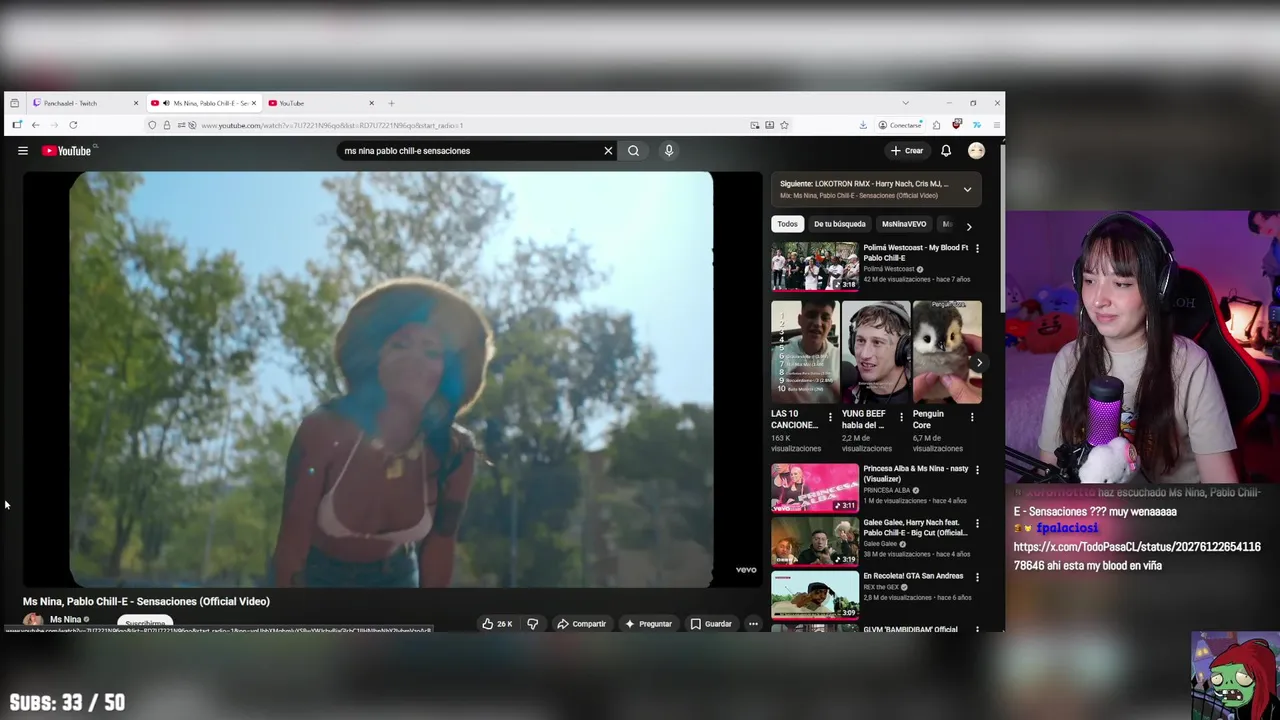1280x720 pixels.
Task: Select the MsNinaVEVO filter chip
Action: tap(904, 224)
